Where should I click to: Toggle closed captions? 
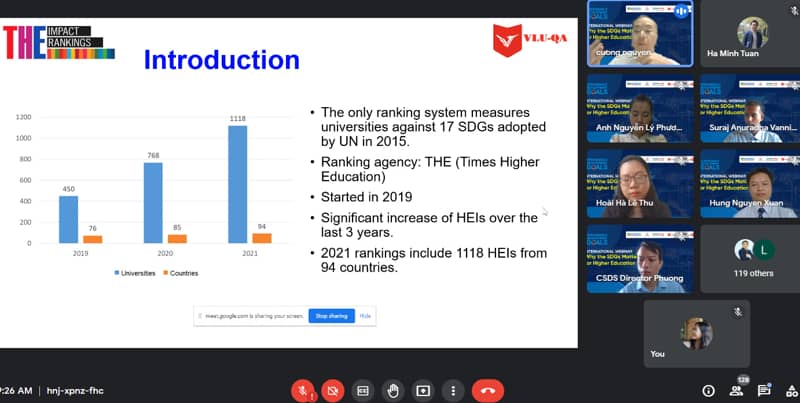(364, 390)
